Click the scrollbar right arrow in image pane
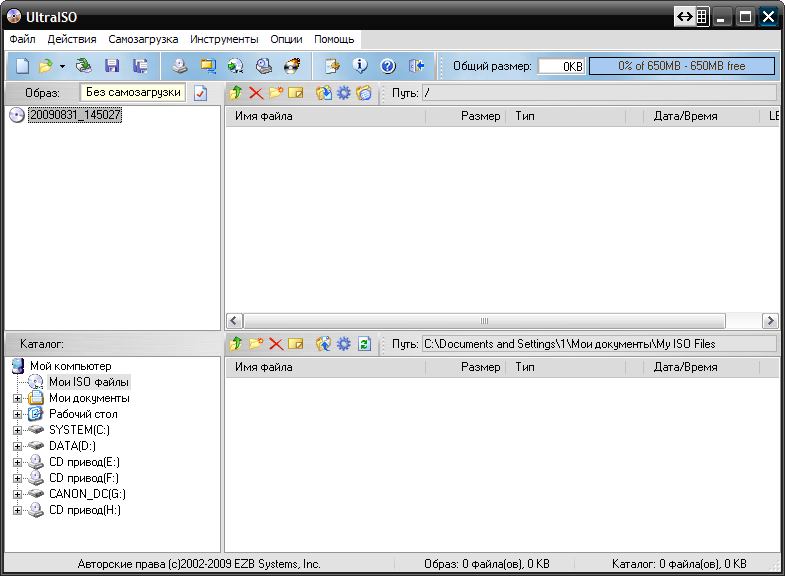This screenshot has width=785, height=576. [770, 321]
